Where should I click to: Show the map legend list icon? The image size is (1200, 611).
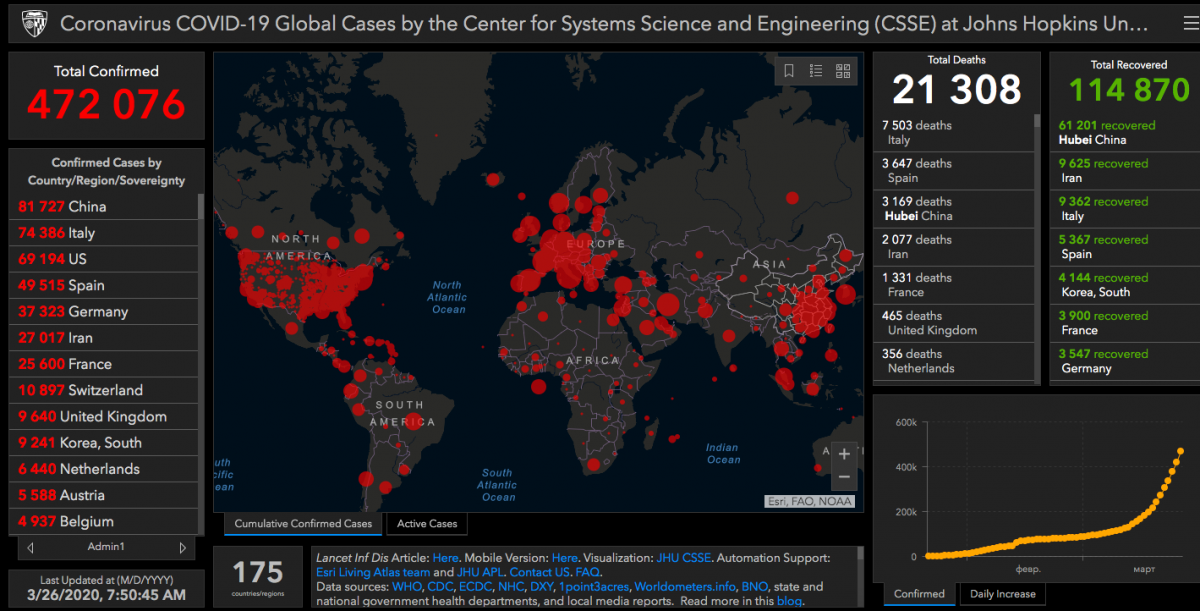point(816,71)
